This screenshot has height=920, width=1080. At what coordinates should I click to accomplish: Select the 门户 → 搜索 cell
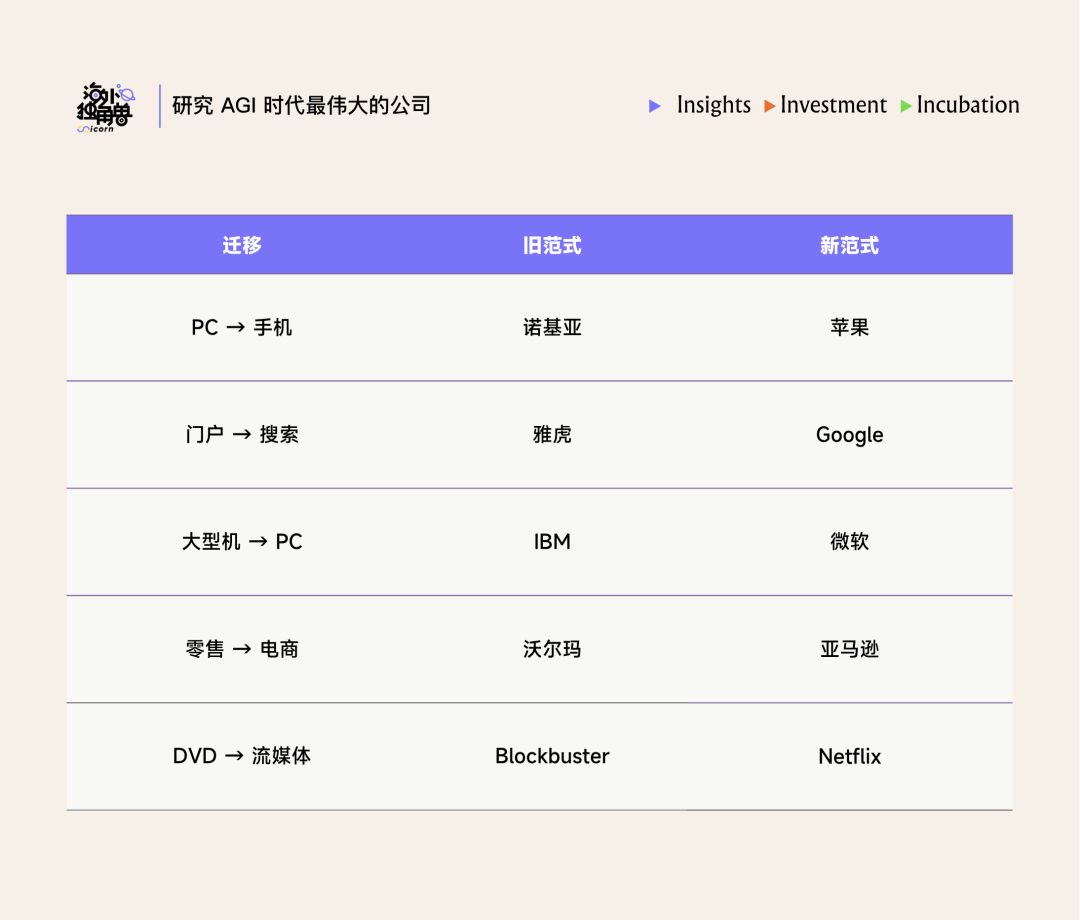(x=242, y=435)
